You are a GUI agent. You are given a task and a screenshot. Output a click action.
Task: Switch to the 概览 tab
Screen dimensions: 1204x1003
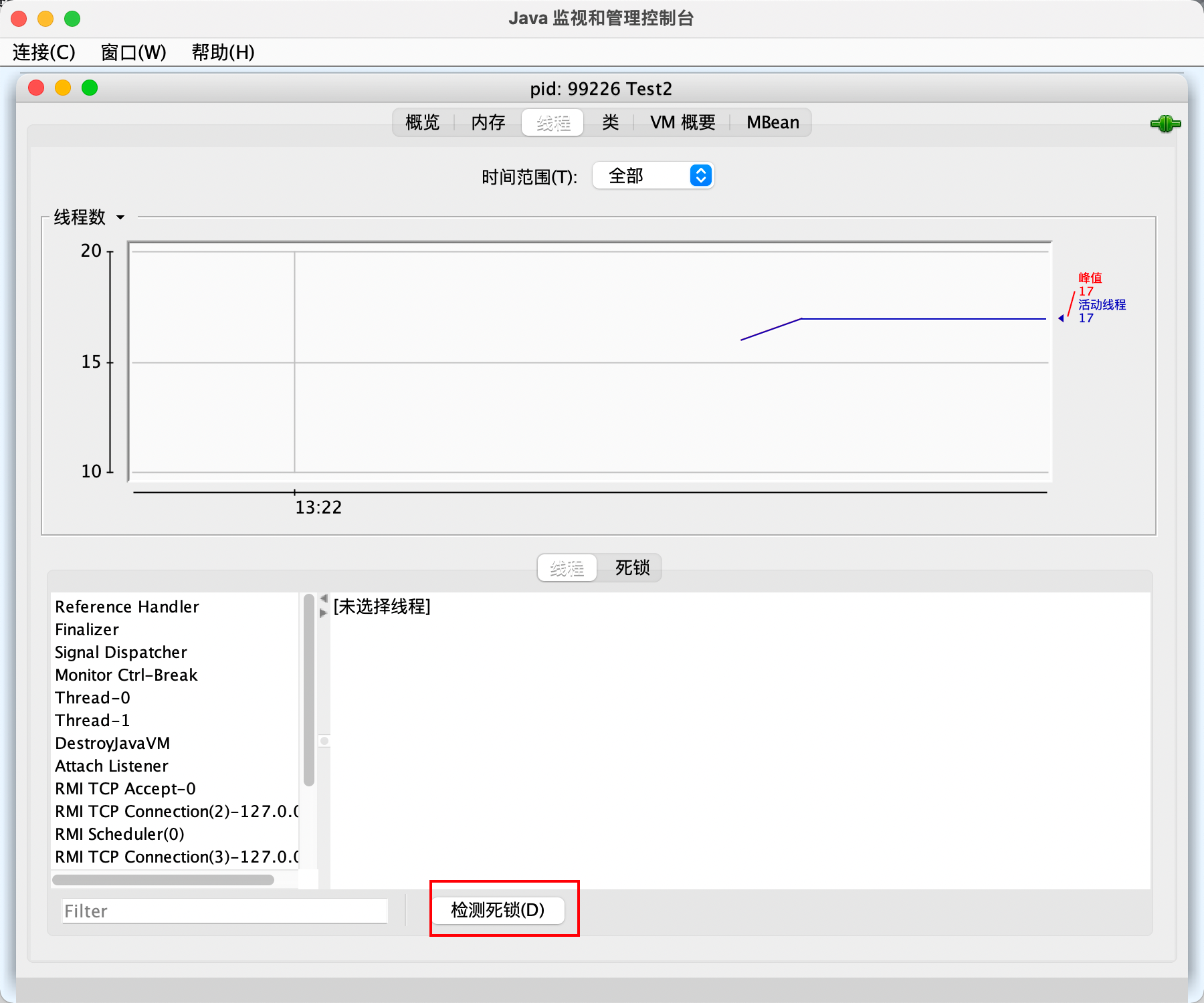coord(423,122)
